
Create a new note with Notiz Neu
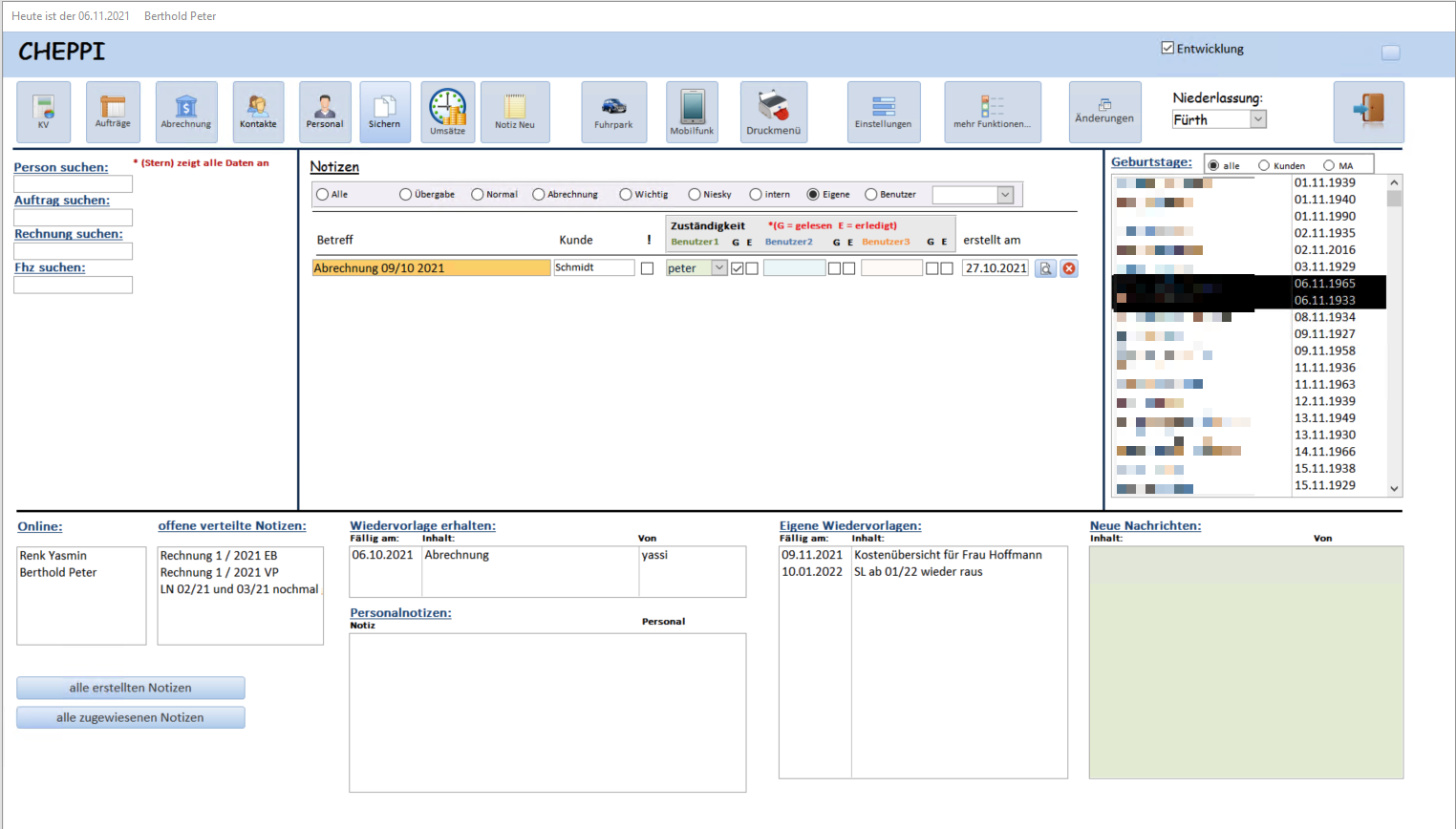click(x=515, y=112)
